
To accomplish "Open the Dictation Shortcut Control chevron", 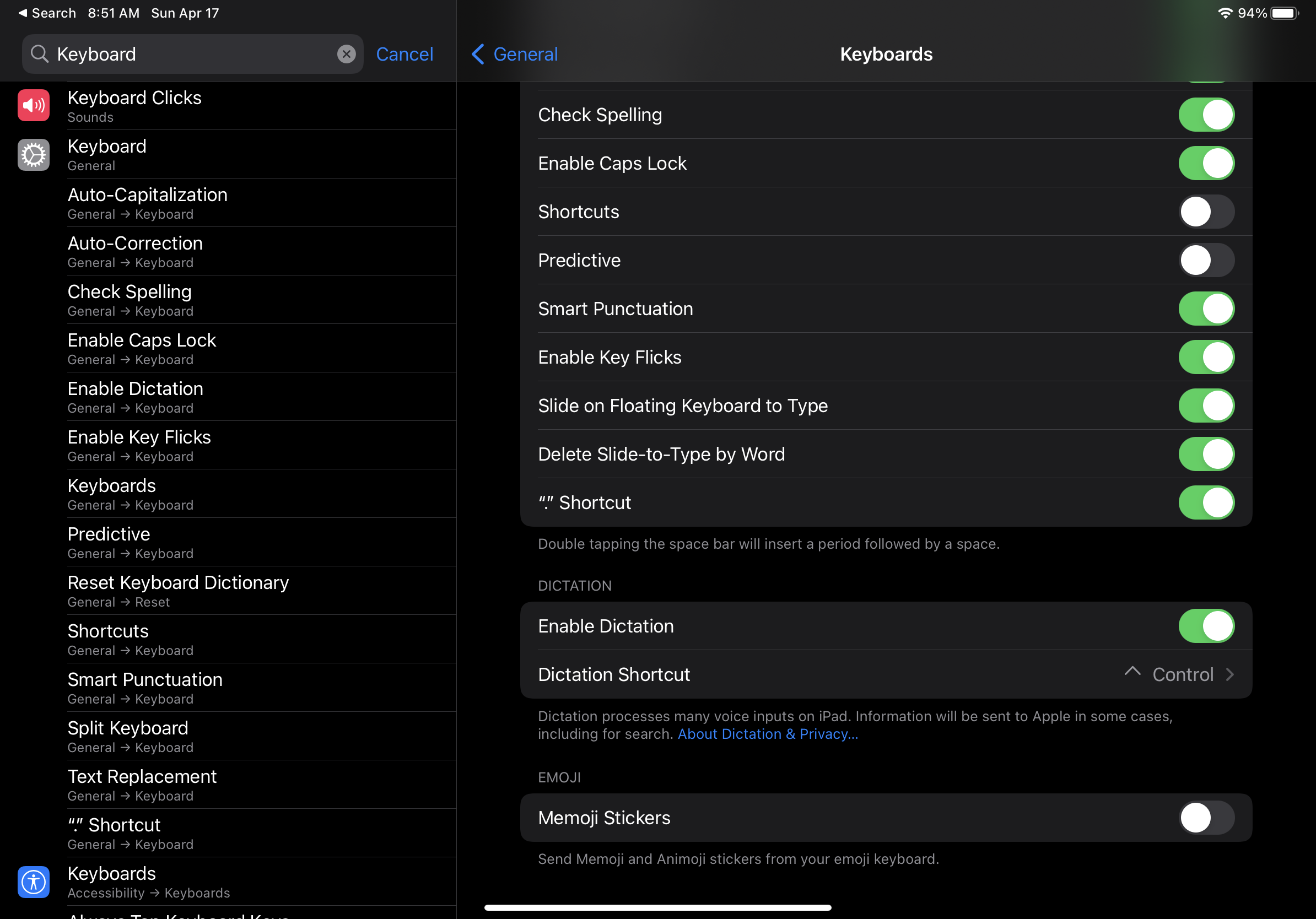I will [x=1229, y=674].
